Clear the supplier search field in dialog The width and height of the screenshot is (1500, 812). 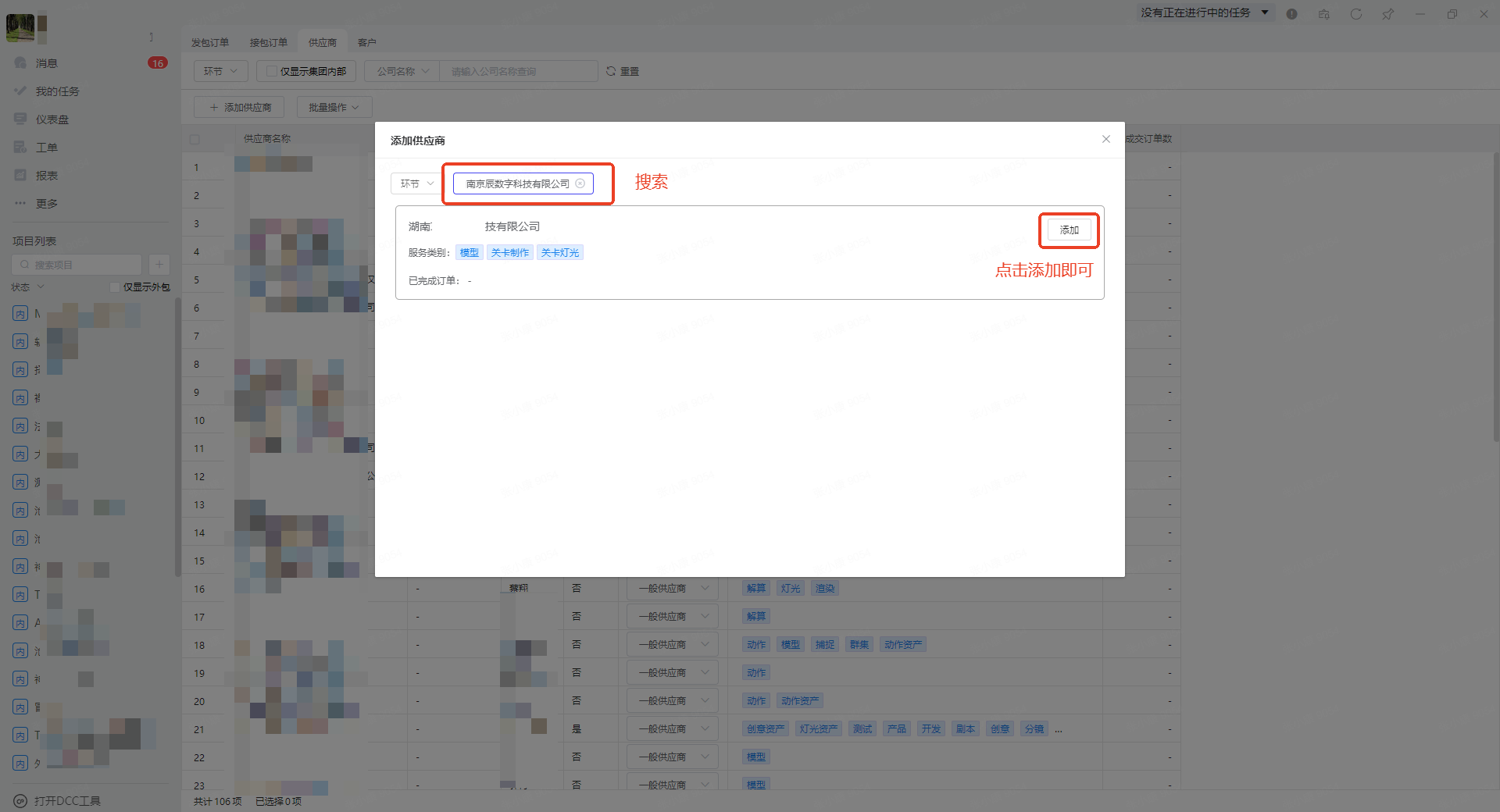point(580,183)
